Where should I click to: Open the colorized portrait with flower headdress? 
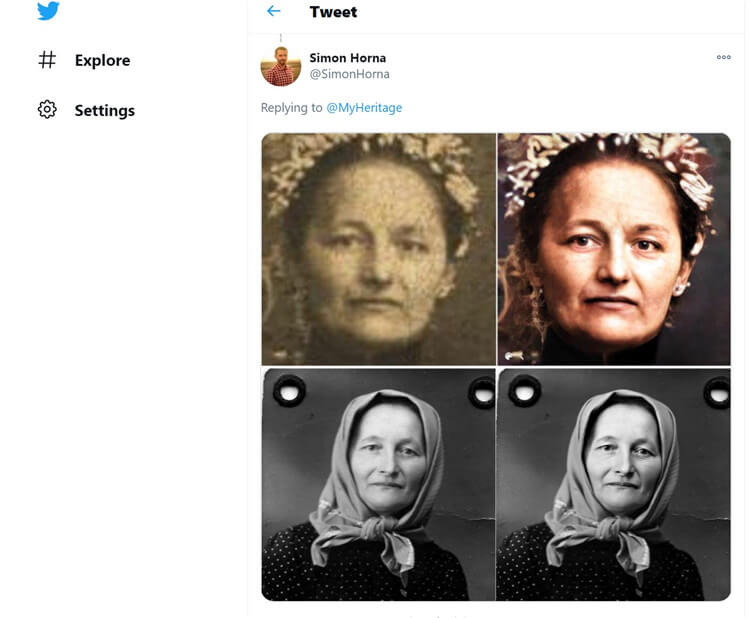[x=614, y=249]
